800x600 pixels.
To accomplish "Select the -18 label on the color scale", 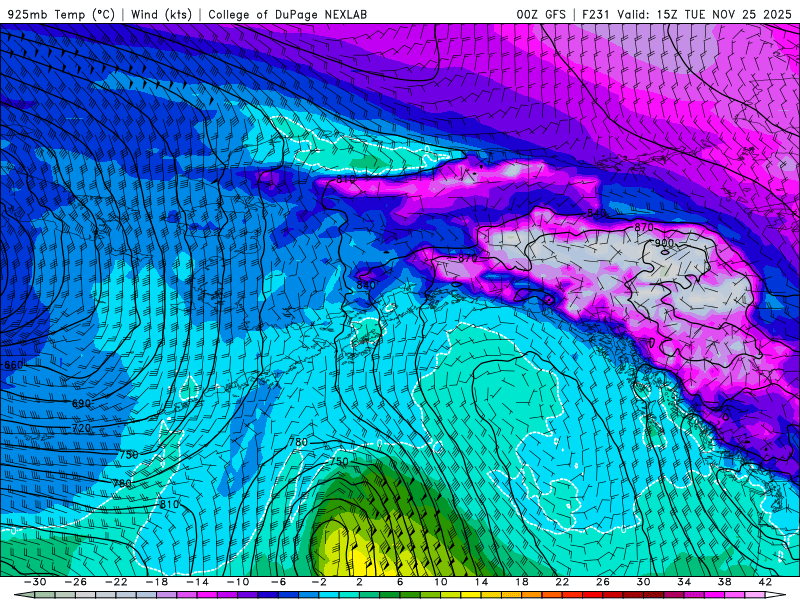I will click(157, 582).
